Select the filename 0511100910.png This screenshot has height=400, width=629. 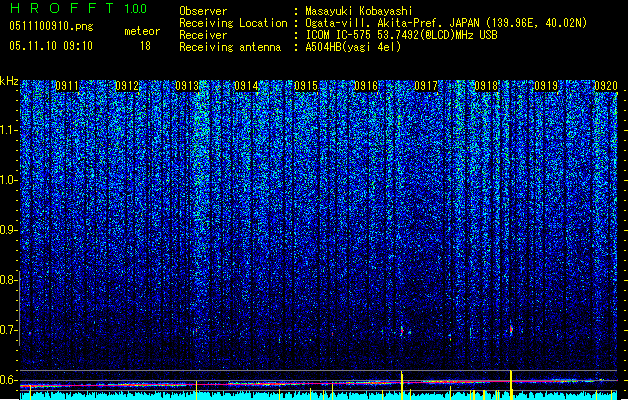(x=51, y=26)
